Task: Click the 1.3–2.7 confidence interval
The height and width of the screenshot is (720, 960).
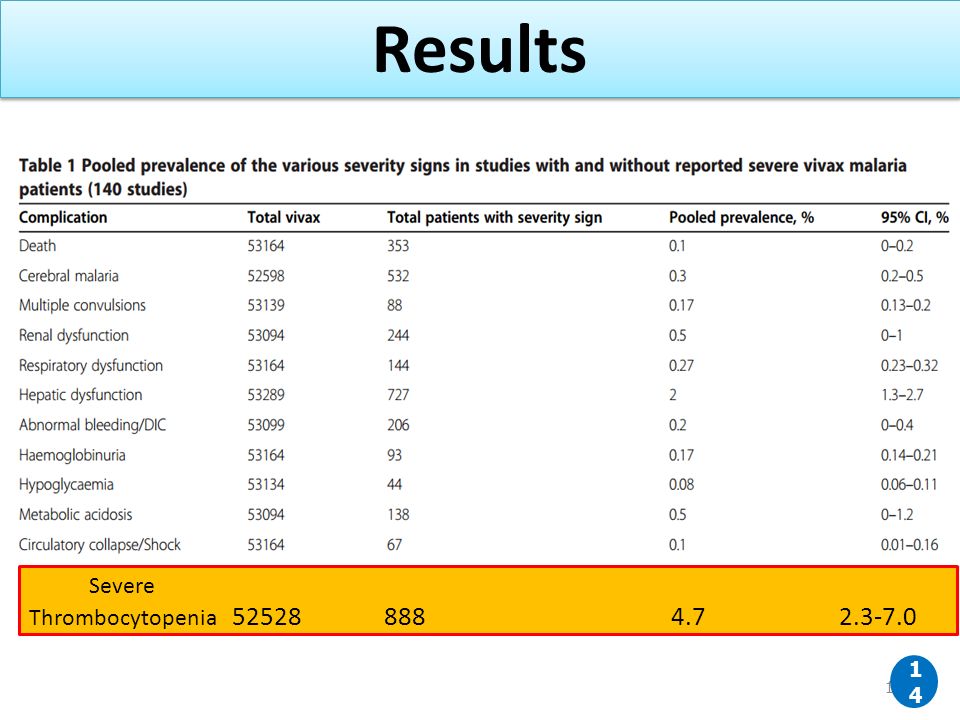Action: pyautogui.click(x=902, y=395)
